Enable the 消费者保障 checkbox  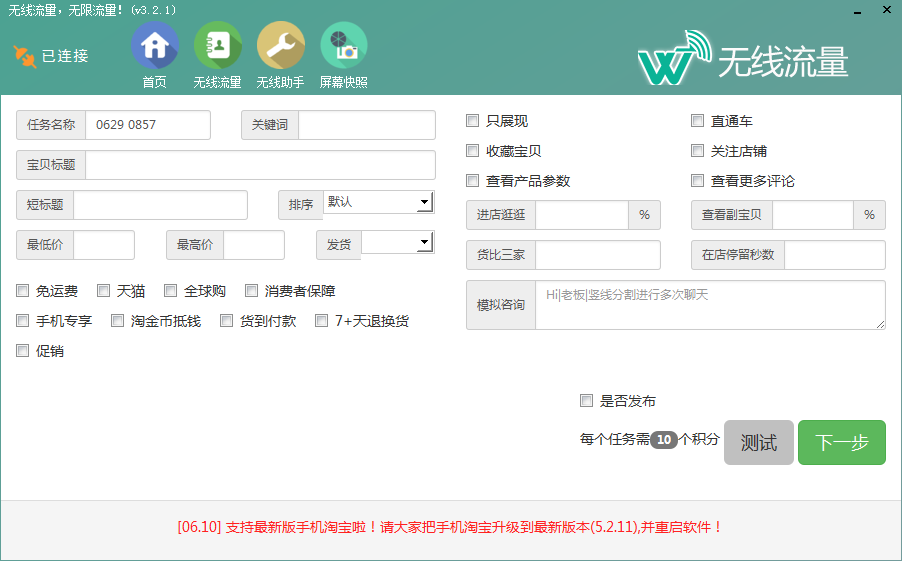click(251, 291)
